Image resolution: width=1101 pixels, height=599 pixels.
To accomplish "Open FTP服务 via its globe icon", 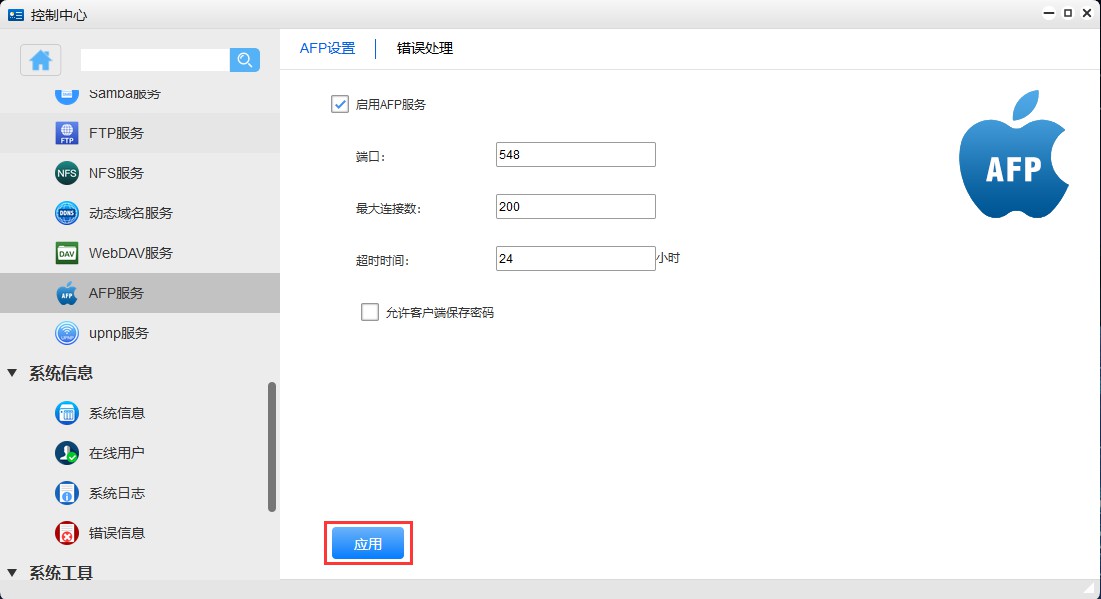I will click(67, 133).
